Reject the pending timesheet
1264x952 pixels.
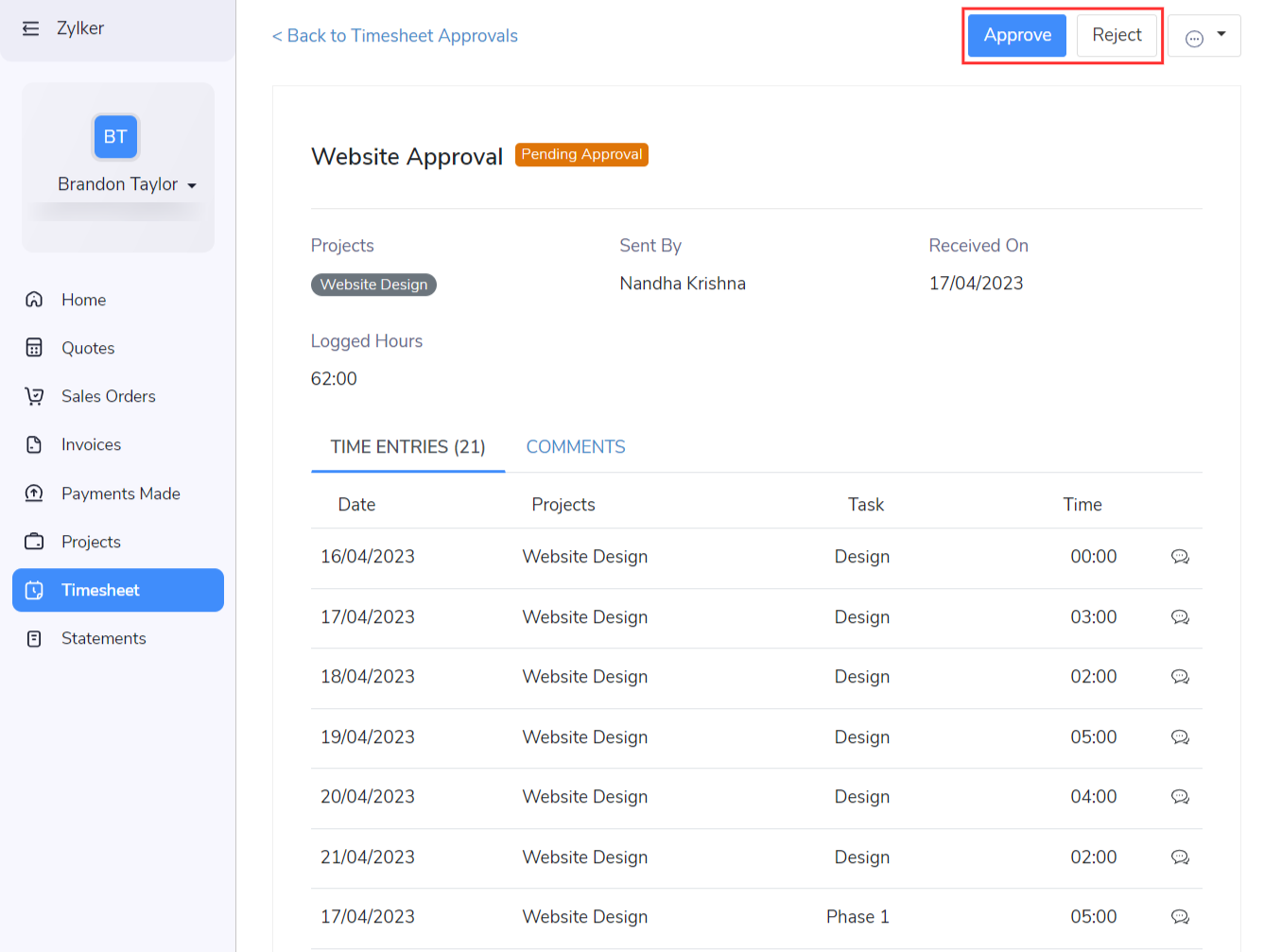click(x=1117, y=35)
